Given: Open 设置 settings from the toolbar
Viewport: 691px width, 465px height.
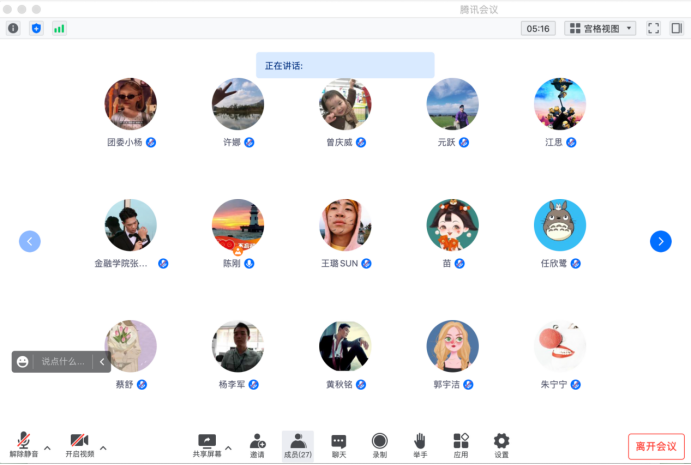Looking at the screenshot, I should click(501, 445).
